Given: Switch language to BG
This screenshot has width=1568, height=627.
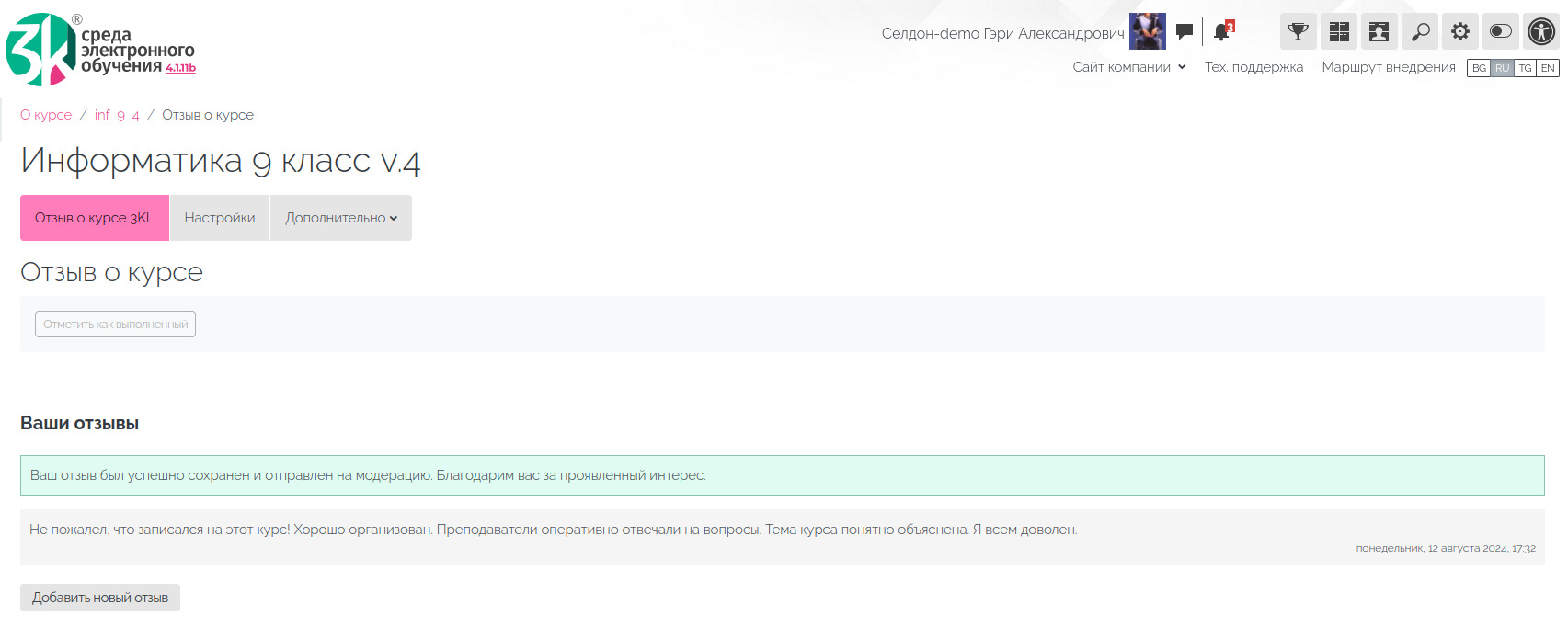Looking at the screenshot, I should coord(1479,68).
